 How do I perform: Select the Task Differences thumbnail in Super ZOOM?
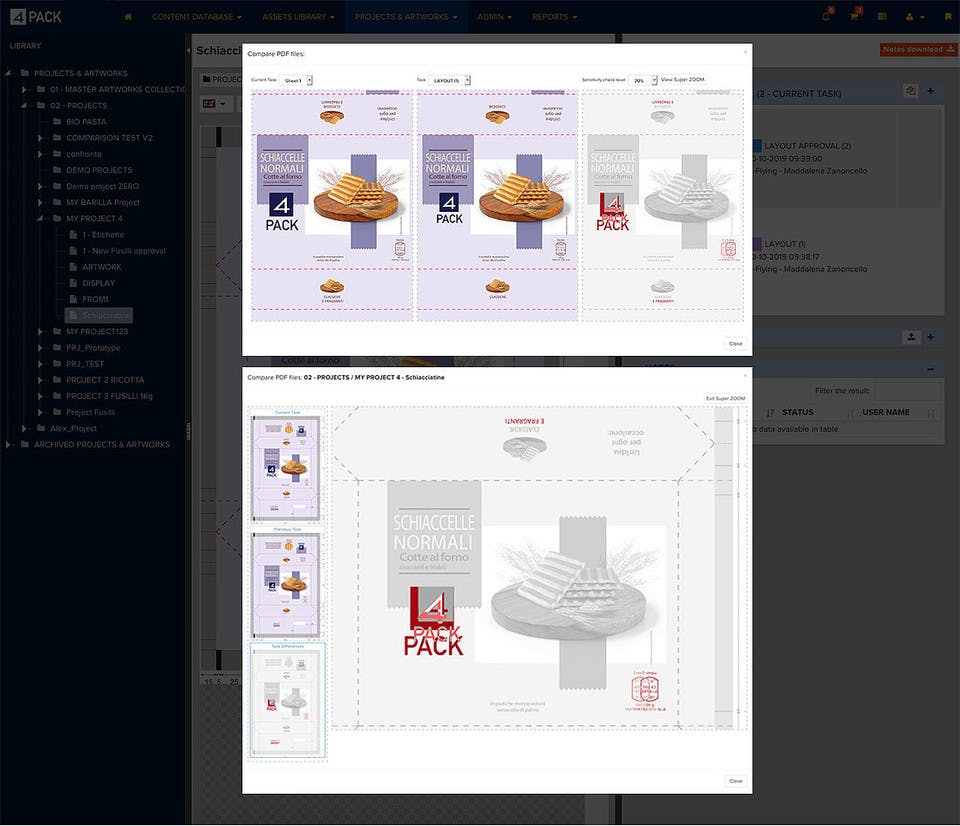(x=287, y=701)
